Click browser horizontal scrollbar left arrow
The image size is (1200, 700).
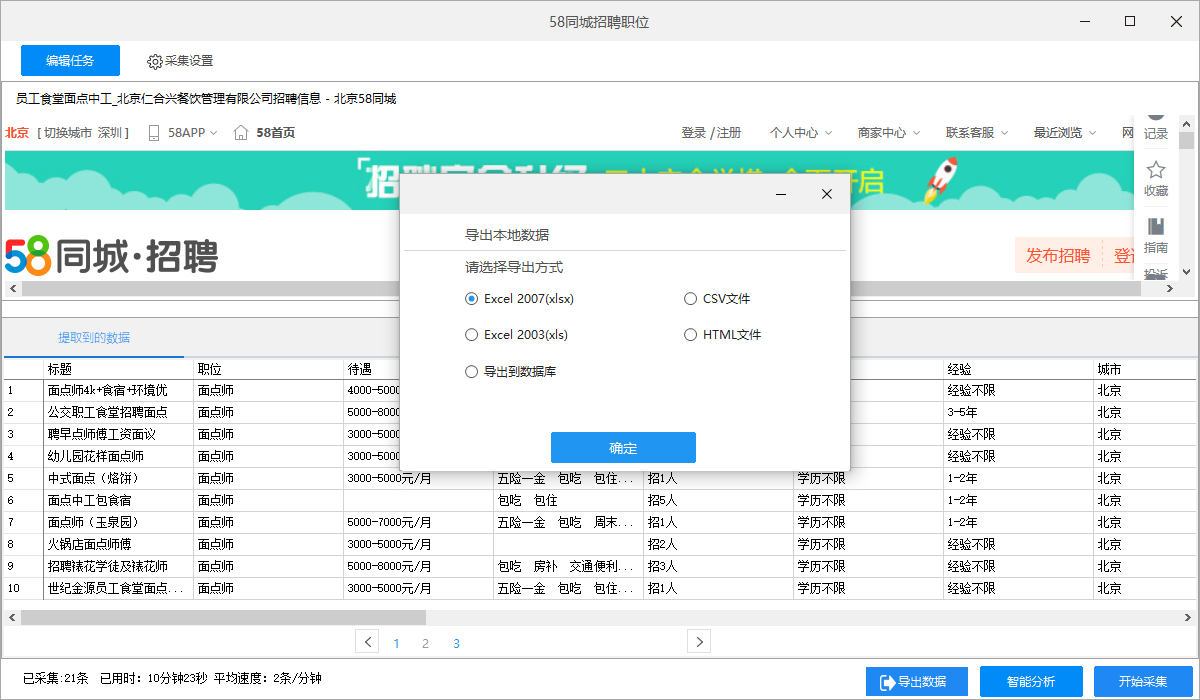[x=12, y=289]
